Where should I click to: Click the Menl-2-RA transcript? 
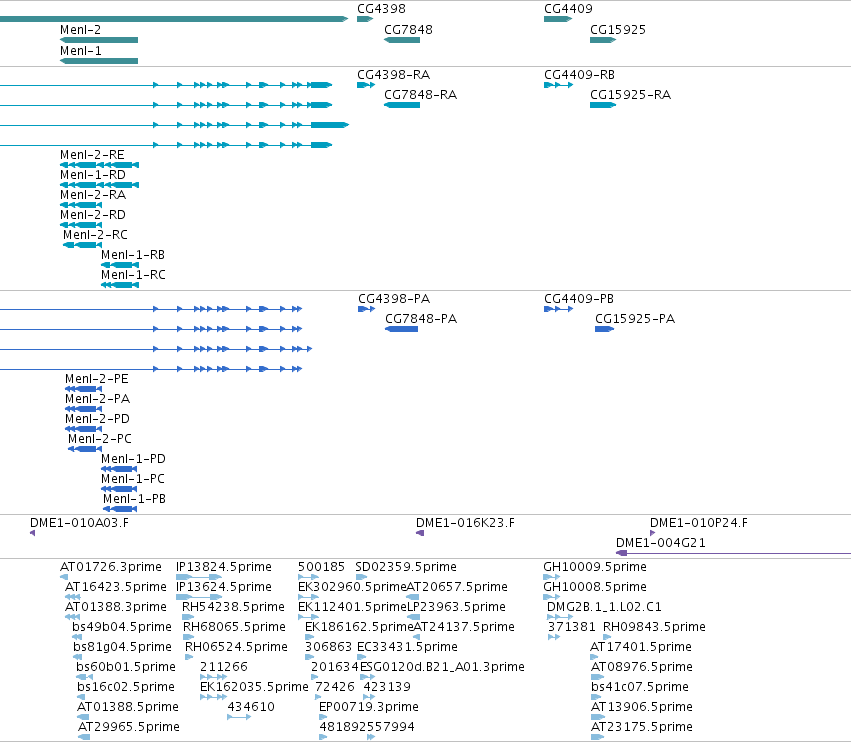tap(81, 205)
